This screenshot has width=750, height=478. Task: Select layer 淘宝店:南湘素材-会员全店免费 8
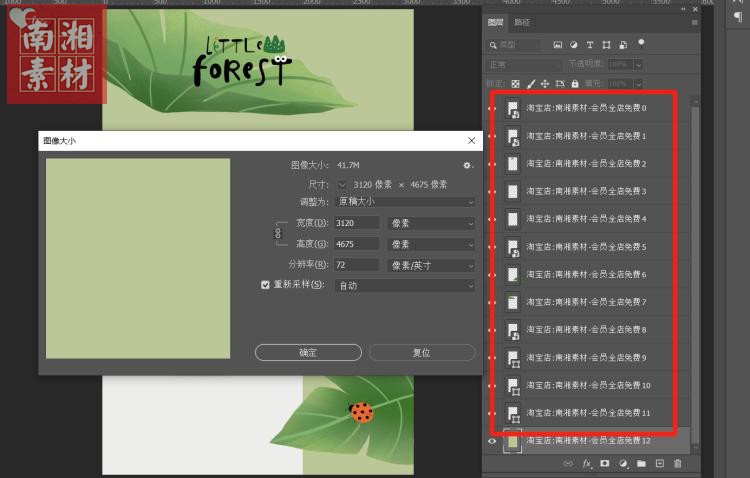tap(586, 330)
